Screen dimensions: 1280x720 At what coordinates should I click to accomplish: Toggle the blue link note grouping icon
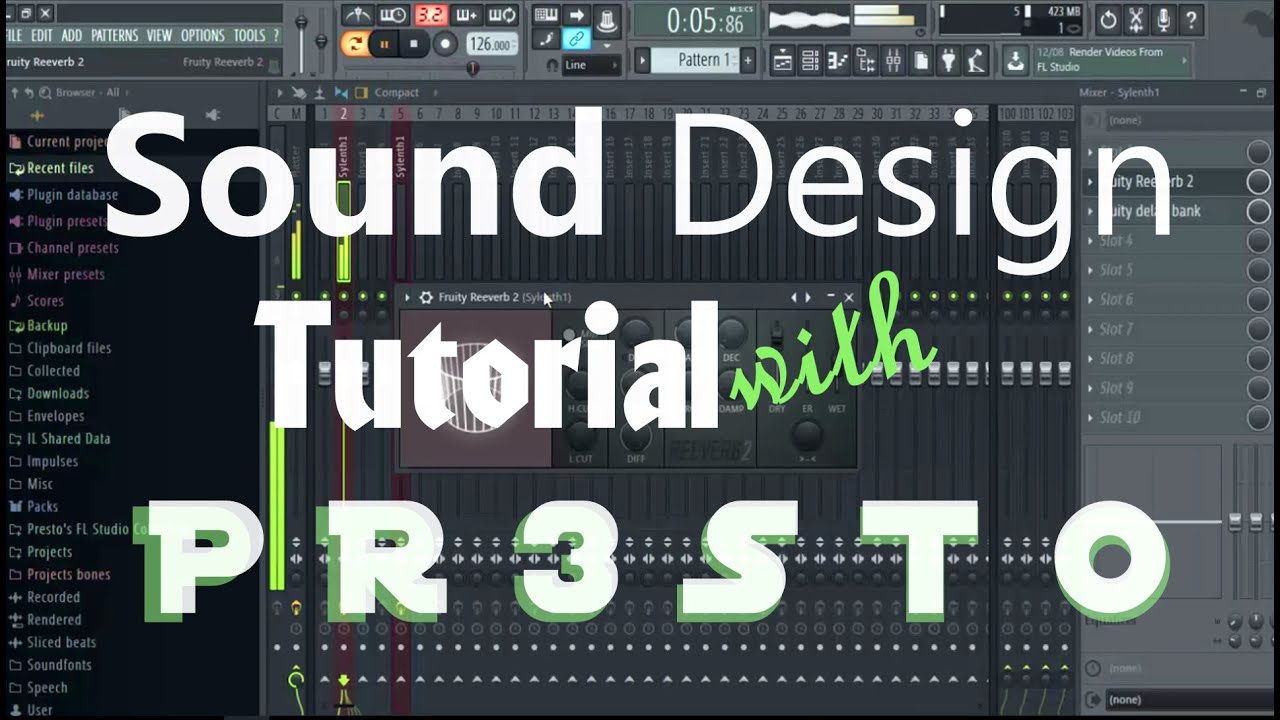[576, 40]
